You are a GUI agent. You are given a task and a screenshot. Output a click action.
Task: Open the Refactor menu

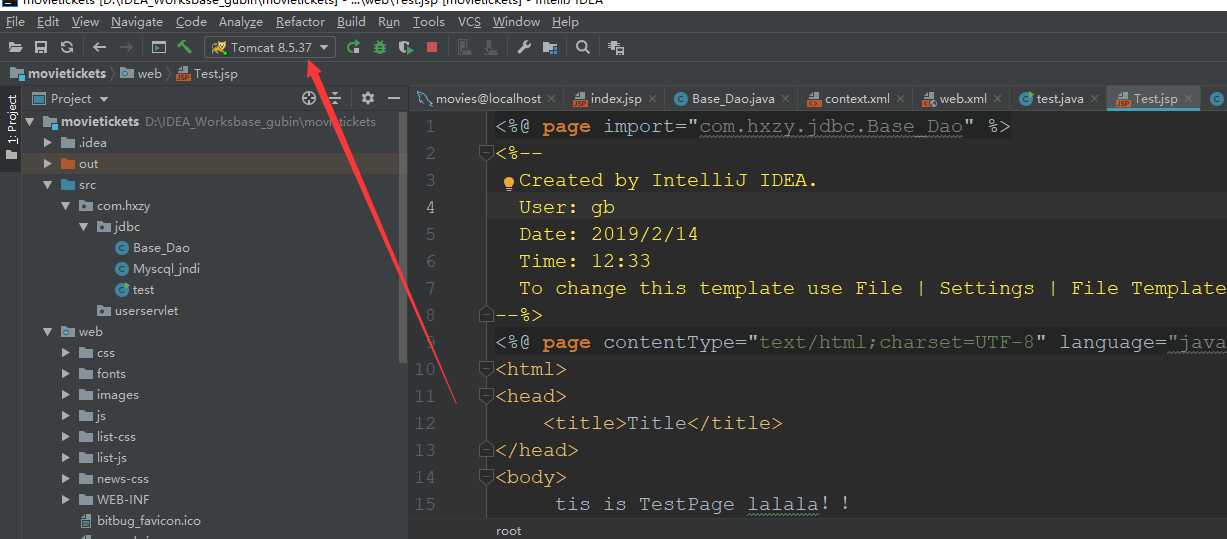pyautogui.click(x=300, y=21)
